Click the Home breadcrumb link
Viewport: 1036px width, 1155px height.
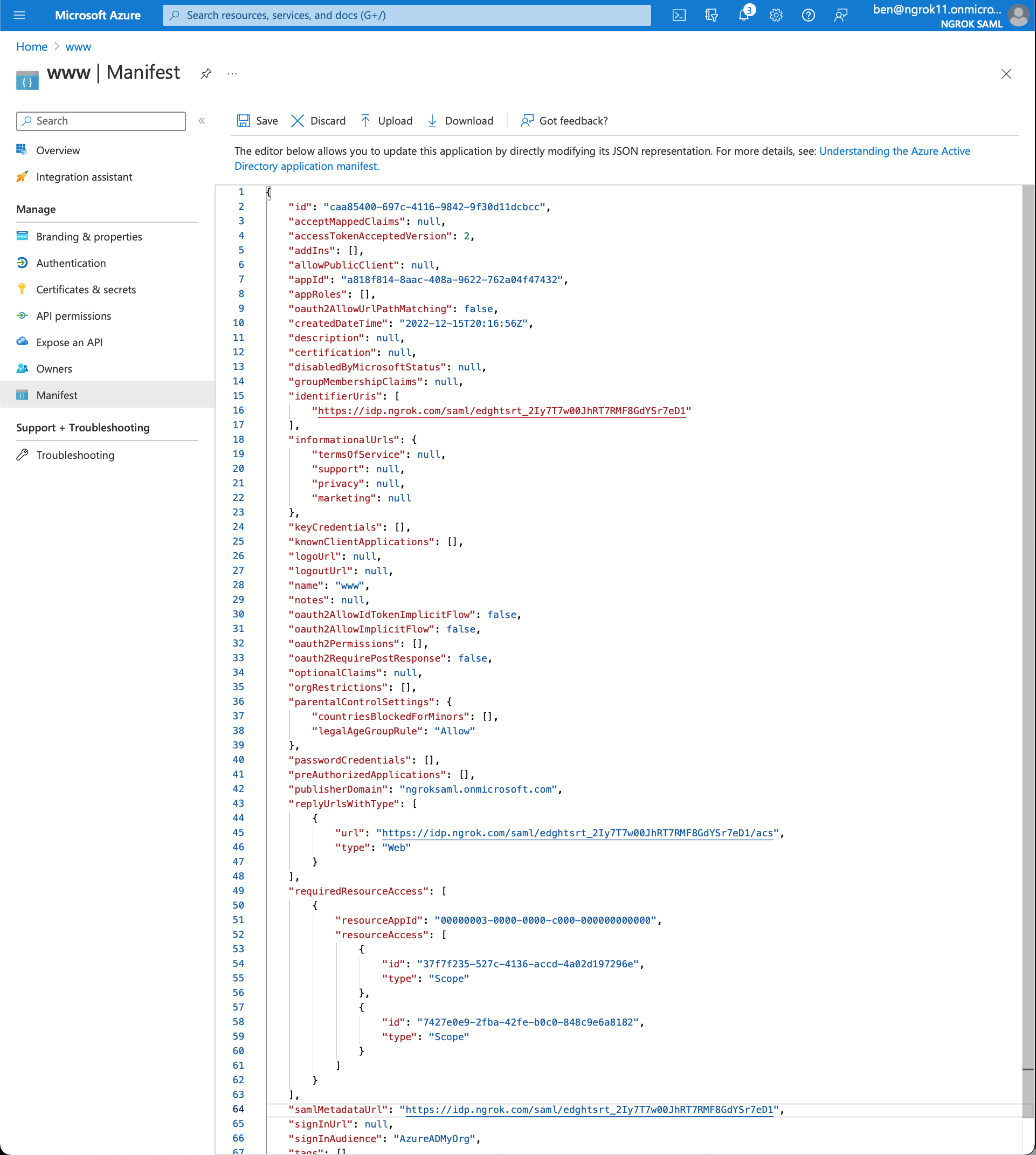[x=31, y=47]
